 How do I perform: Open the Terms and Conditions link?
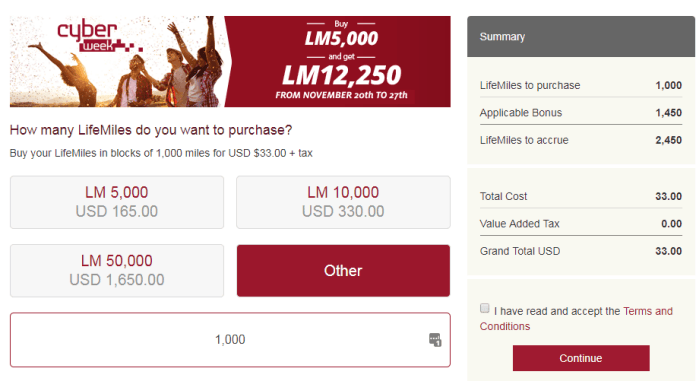(x=576, y=318)
